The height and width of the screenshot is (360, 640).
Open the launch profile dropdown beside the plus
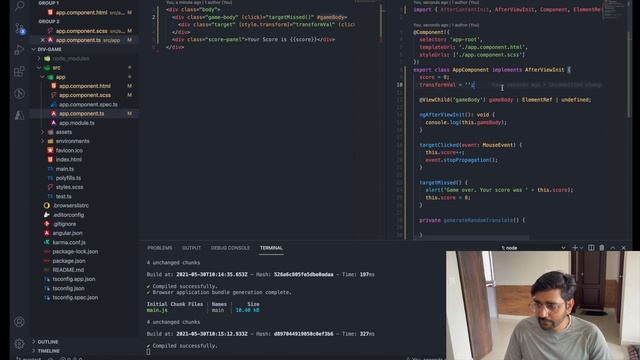point(581,248)
